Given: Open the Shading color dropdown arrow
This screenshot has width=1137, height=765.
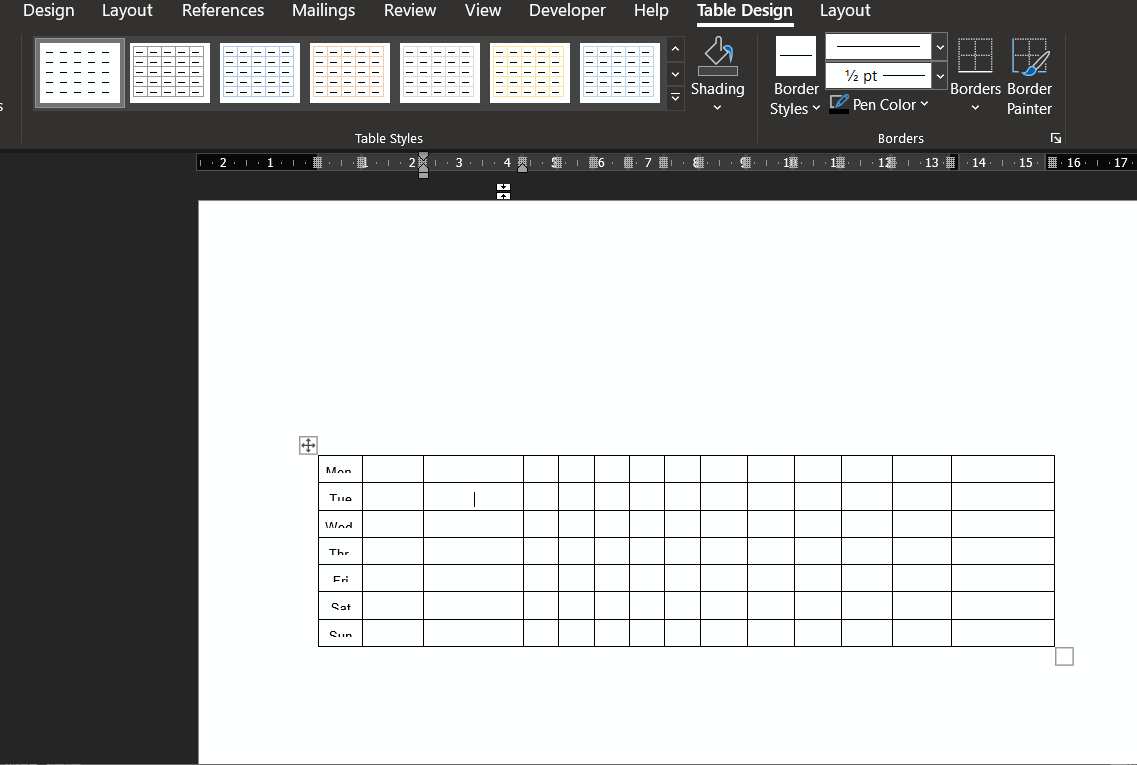Looking at the screenshot, I should (717, 108).
